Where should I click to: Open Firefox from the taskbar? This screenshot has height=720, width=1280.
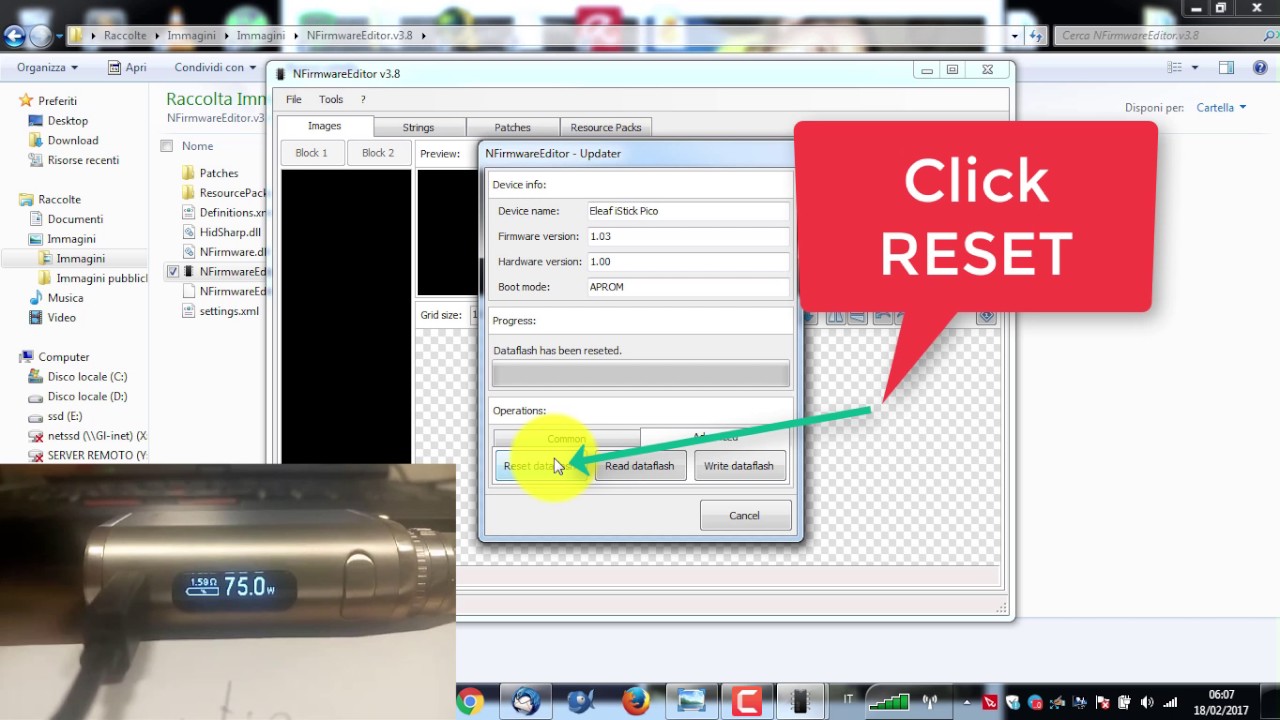pyautogui.click(x=636, y=702)
